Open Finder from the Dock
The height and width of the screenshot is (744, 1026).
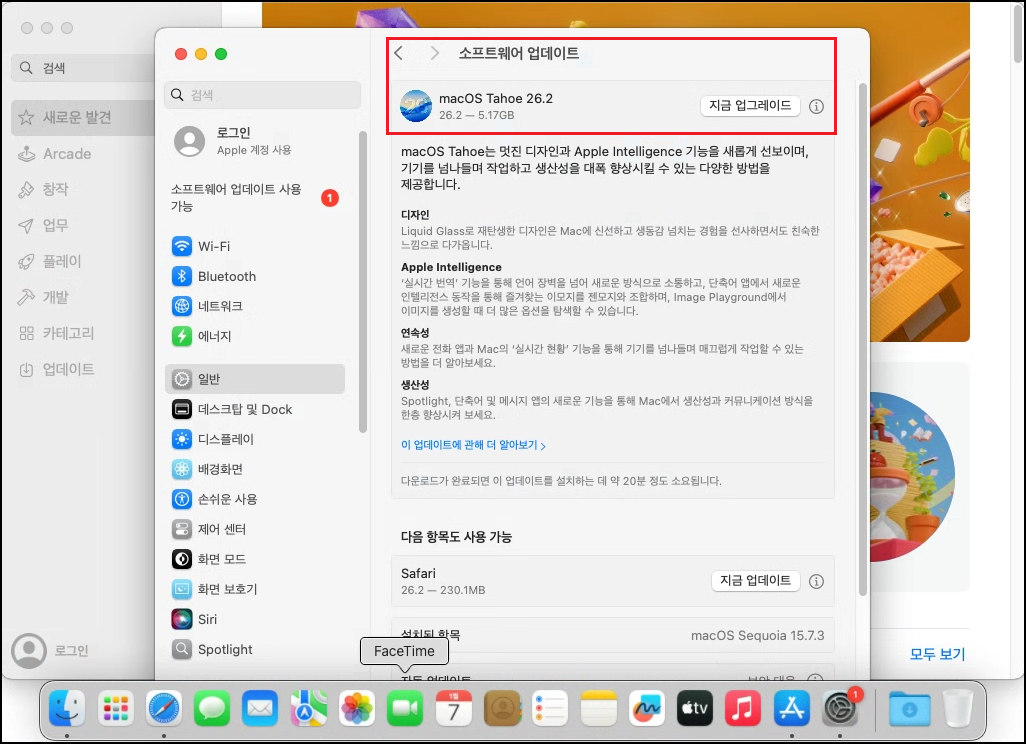[x=67, y=708]
